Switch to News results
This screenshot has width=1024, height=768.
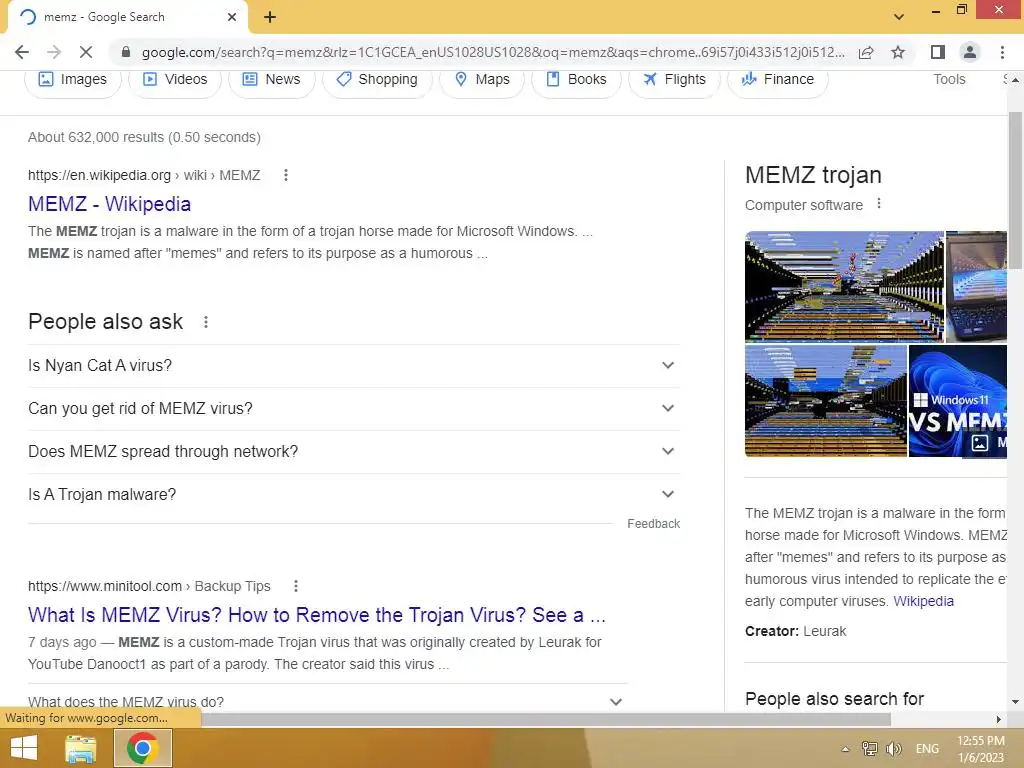pyautogui.click(x=271, y=80)
